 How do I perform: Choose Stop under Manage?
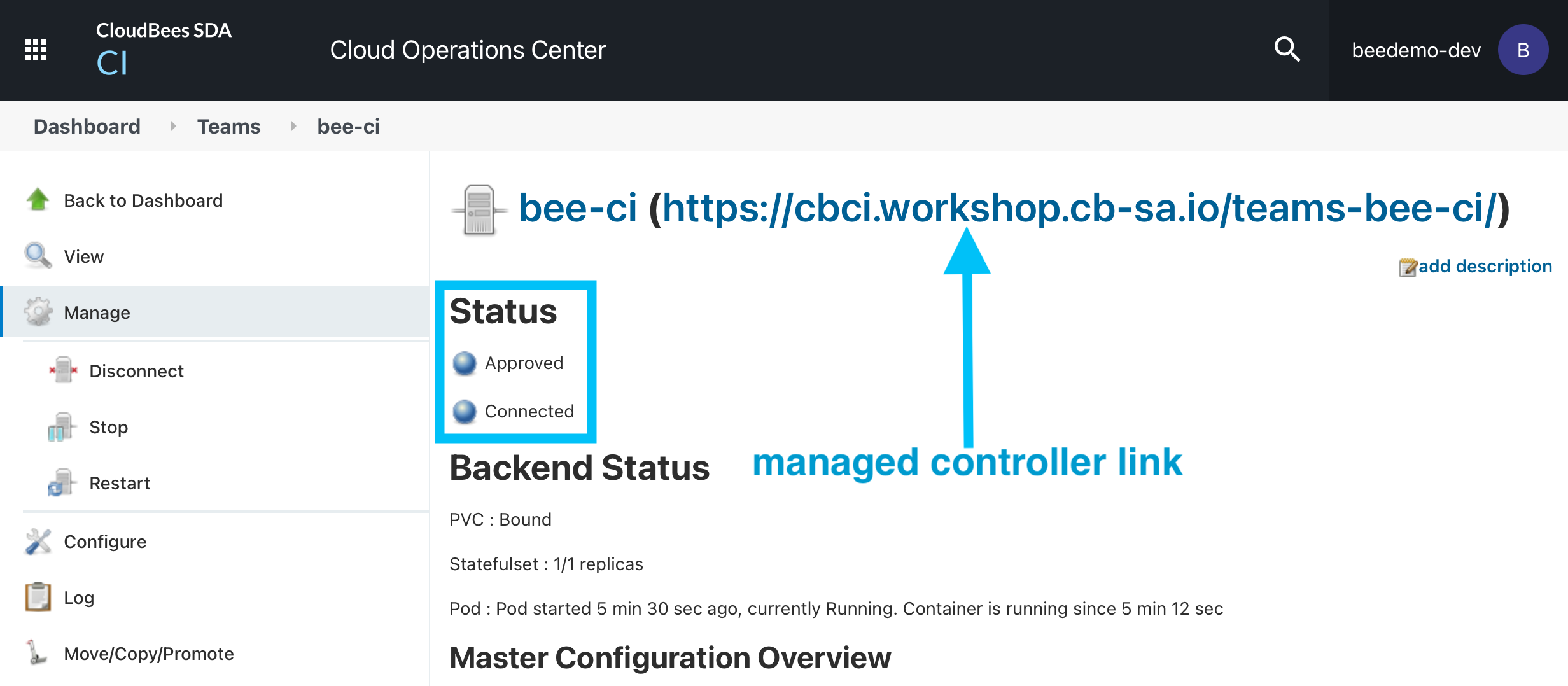(108, 427)
